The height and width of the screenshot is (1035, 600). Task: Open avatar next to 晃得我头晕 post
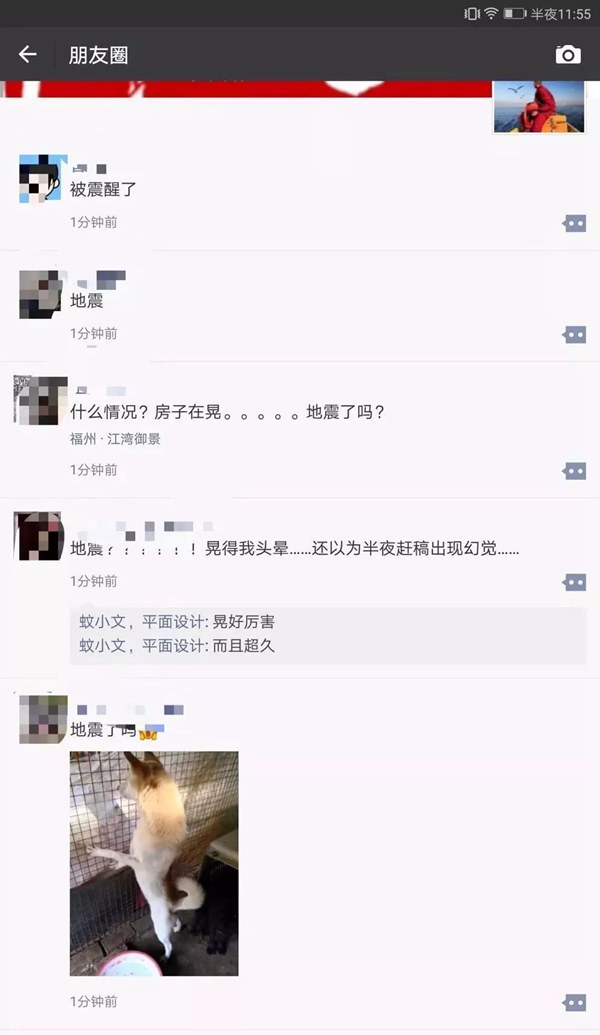(39, 537)
